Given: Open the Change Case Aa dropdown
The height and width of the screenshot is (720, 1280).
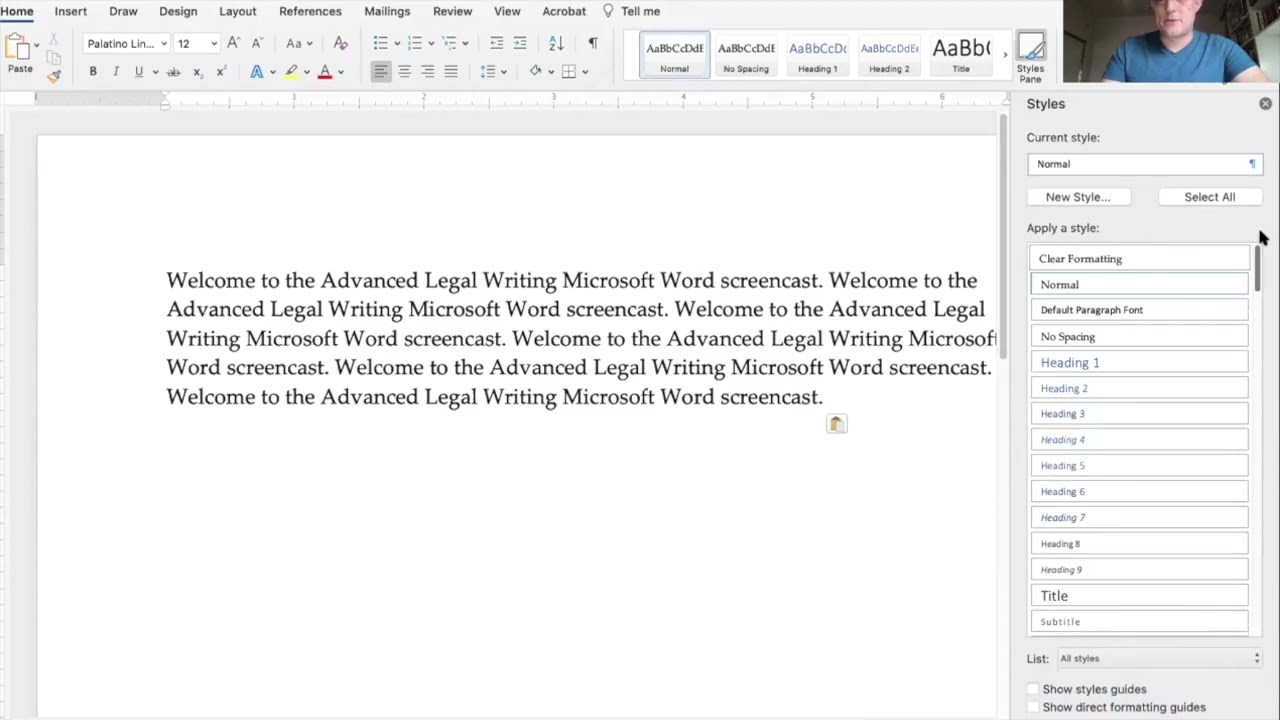Looking at the screenshot, I should (x=299, y=43).
